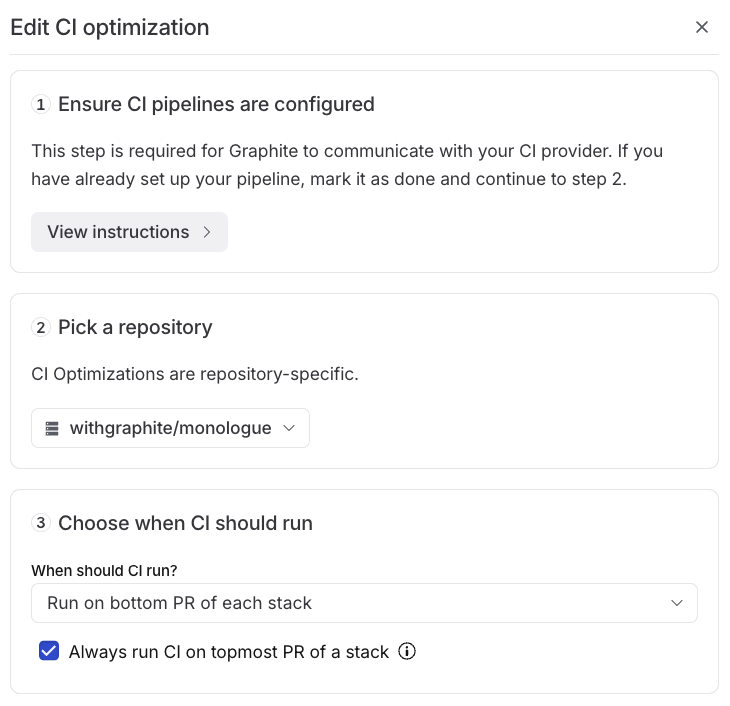Toggle the Always run CI on topmost PR checkbox
Screen dimensions: 730x706
[48, 652]
